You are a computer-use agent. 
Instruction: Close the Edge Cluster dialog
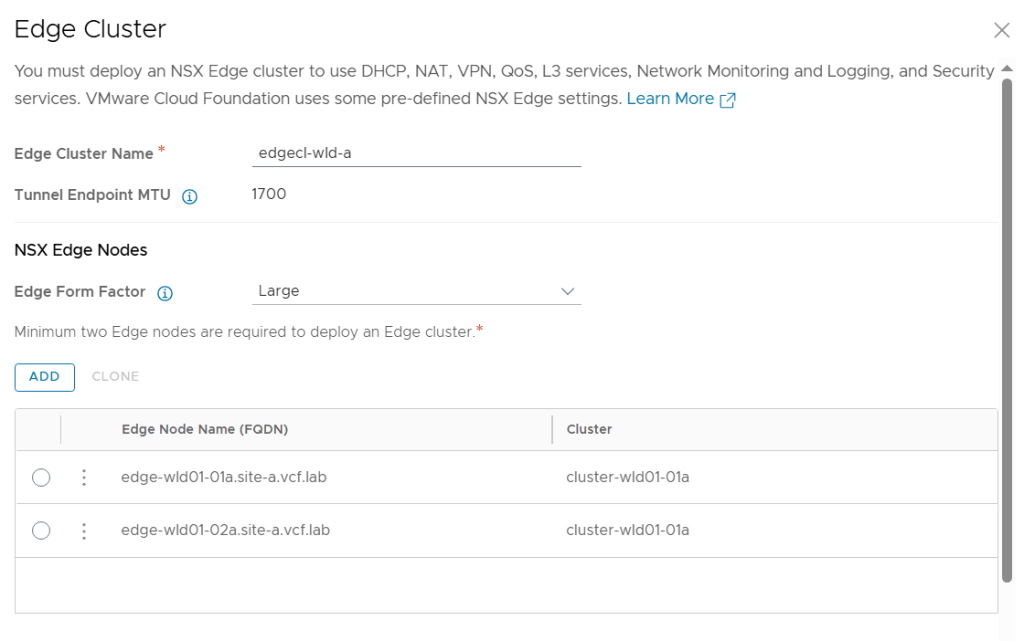click(x=1001, y=31)
